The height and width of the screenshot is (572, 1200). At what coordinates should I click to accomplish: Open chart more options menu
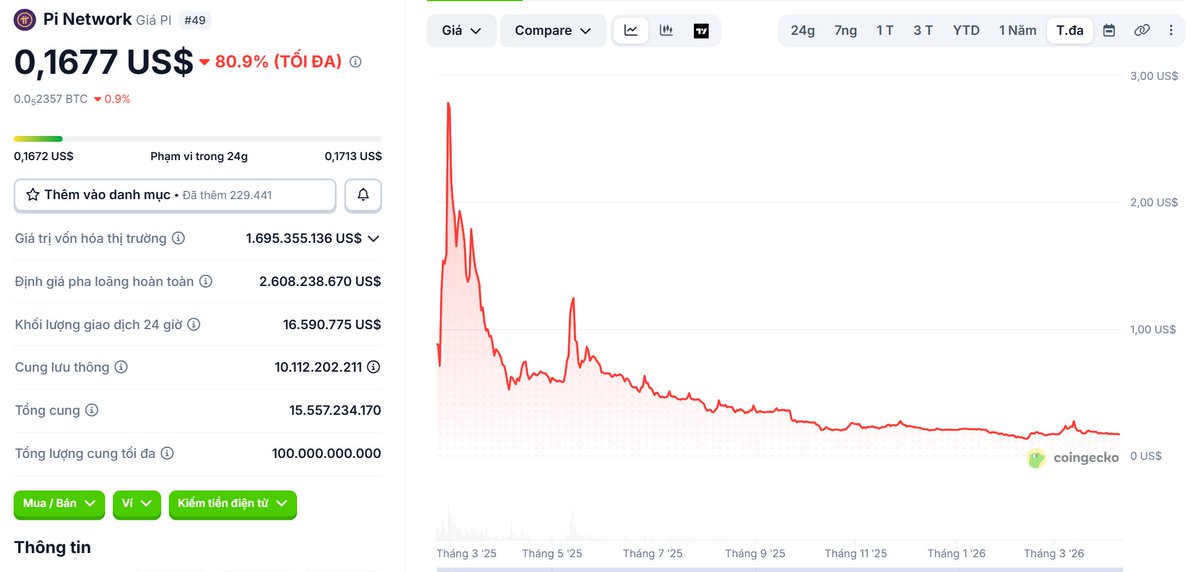point(1171,30)
